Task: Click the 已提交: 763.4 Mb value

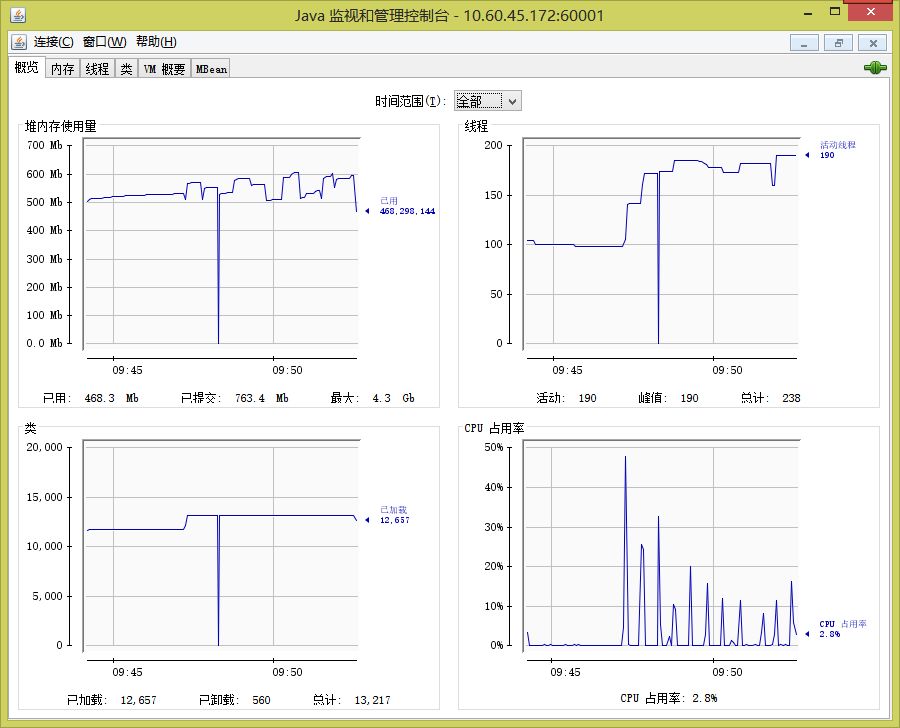Action: click(235, 398)
